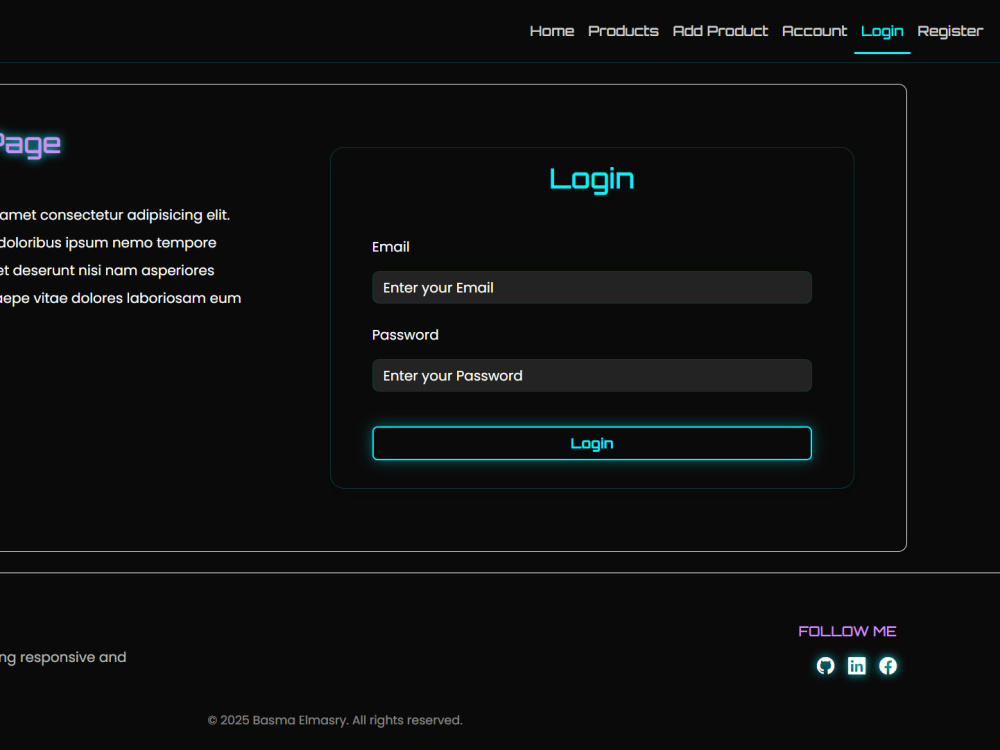Go to the Home nav link

552,31
